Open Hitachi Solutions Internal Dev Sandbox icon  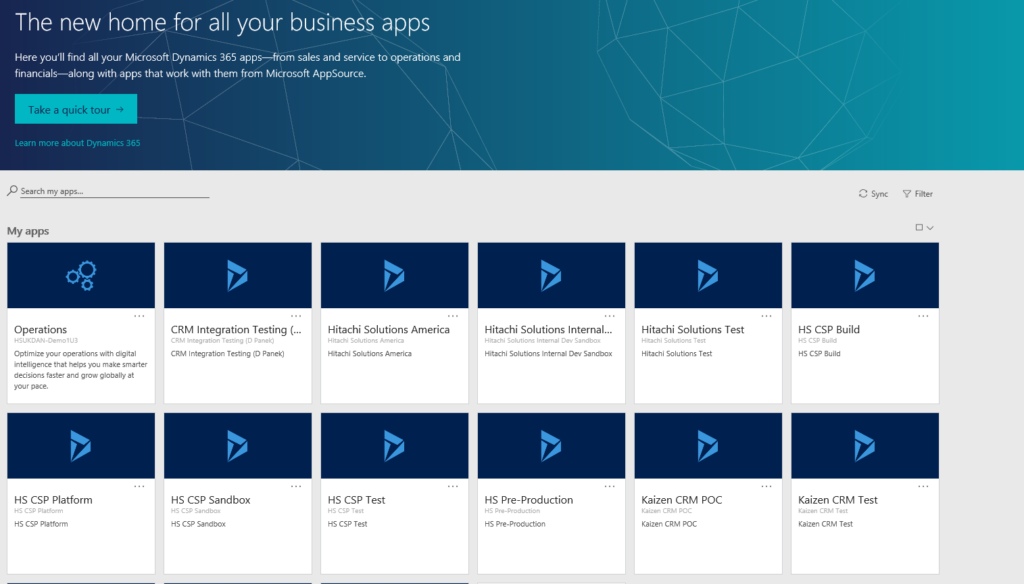pyautogui.click(x=551, y=276)
